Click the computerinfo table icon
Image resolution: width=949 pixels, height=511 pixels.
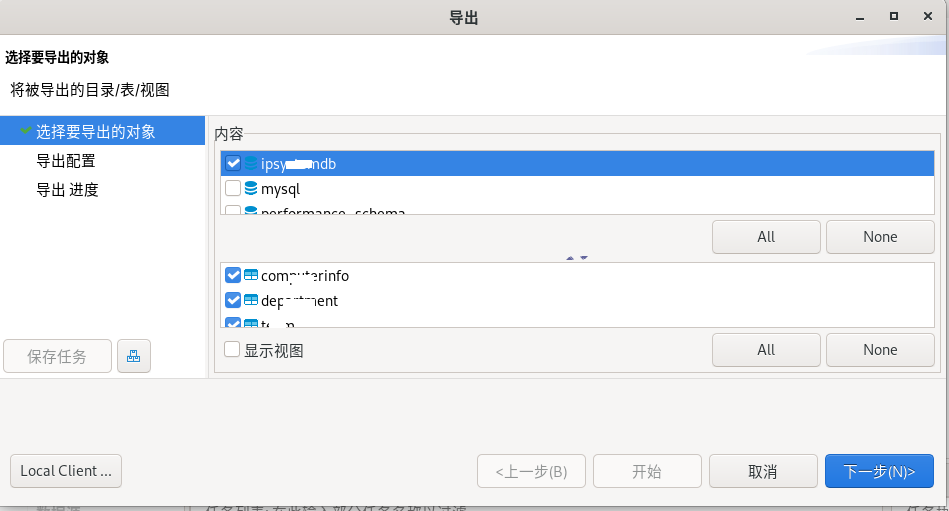click(x=251, y=275)
